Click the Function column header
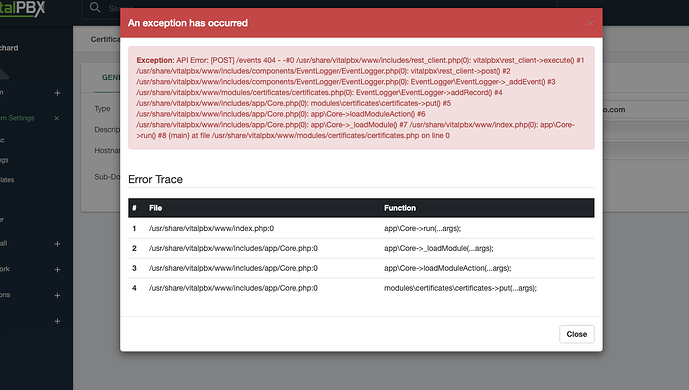Screen dimensions: 689x390 pos(400,208)
